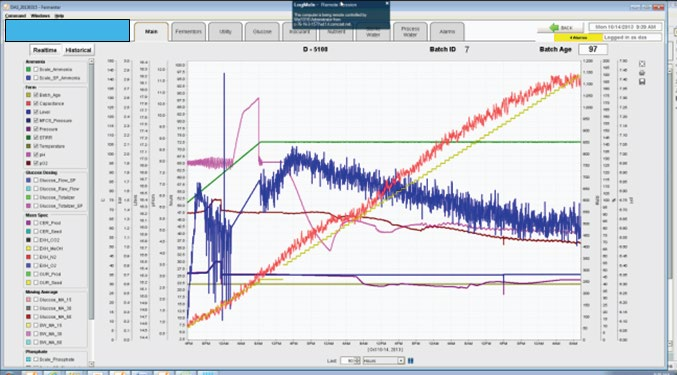Enable EXH_MeOH checkbox
677x375 pixels.
pos(36,249)
